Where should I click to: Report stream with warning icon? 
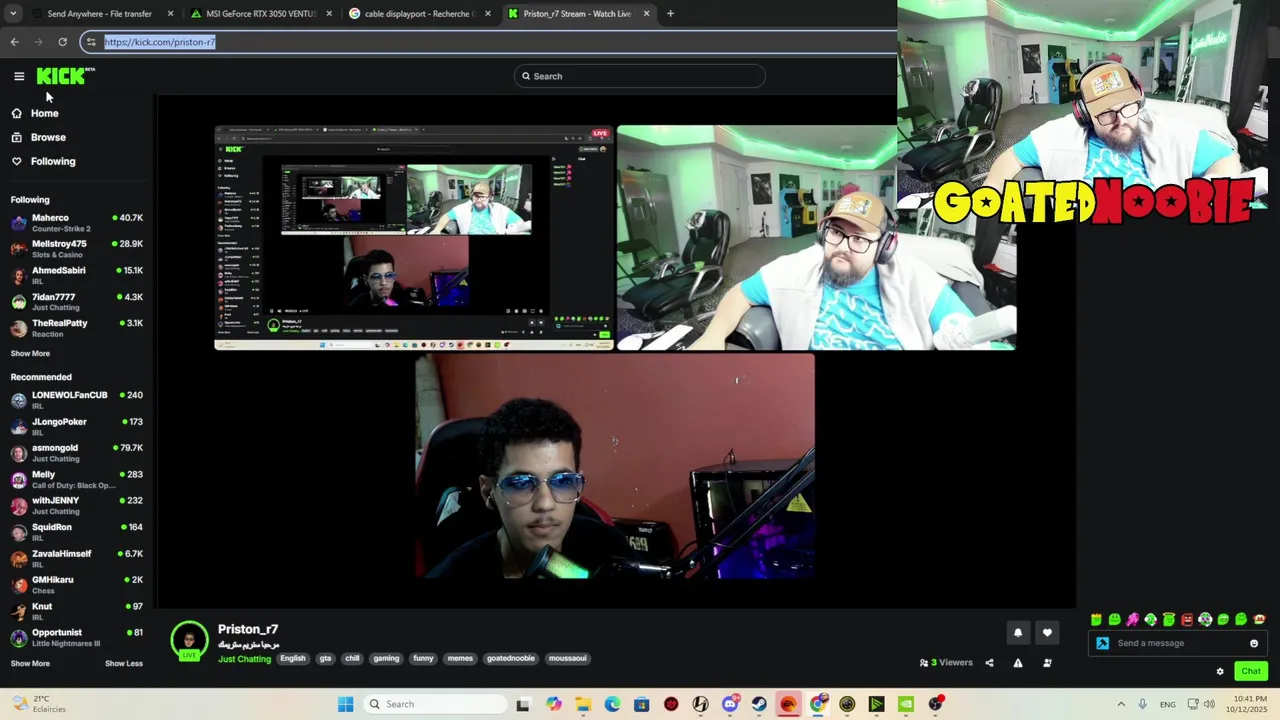[x=1018, y=663]
